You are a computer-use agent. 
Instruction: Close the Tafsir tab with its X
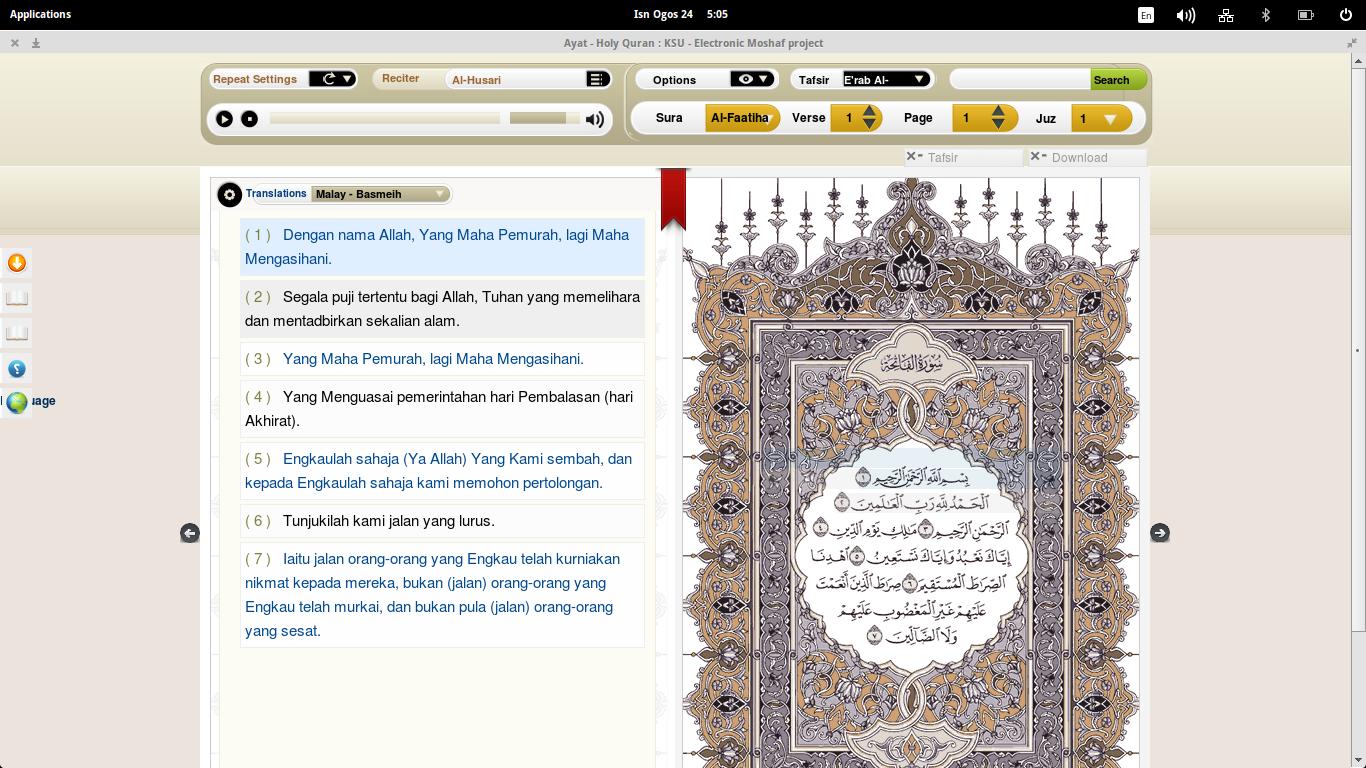click(x=912, y=156)
